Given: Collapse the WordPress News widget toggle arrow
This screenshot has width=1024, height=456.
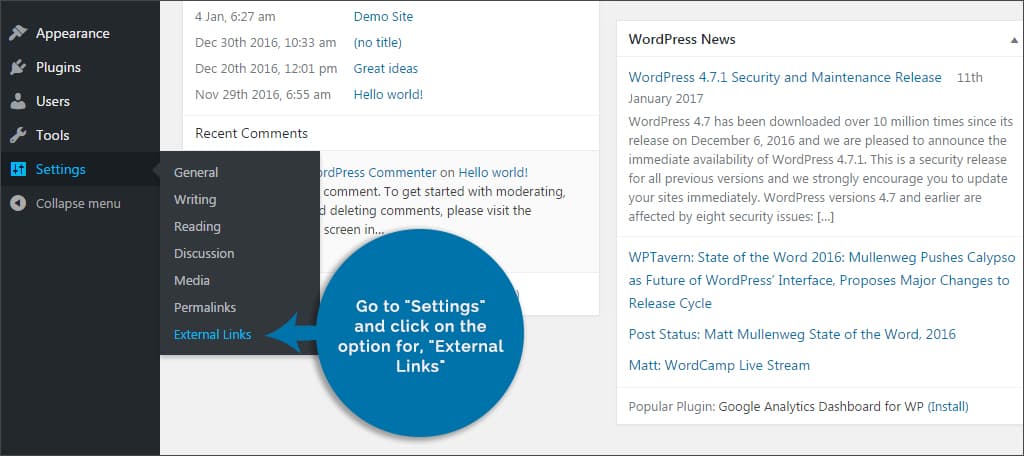Looking at the screenshot, I should (1013, 40).
